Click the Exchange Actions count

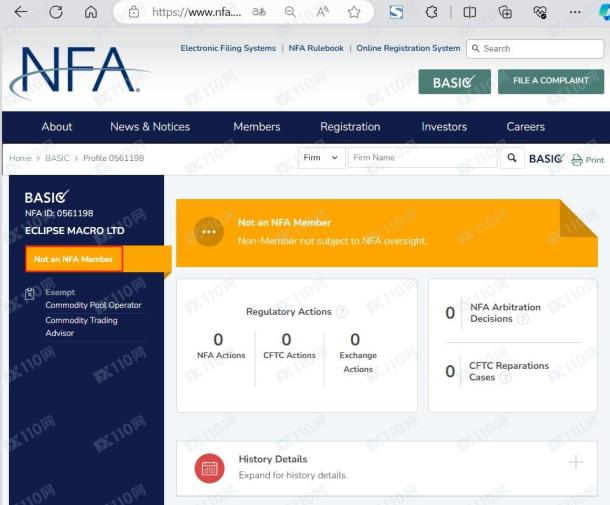pyautogui.click(x=355, y=340)
